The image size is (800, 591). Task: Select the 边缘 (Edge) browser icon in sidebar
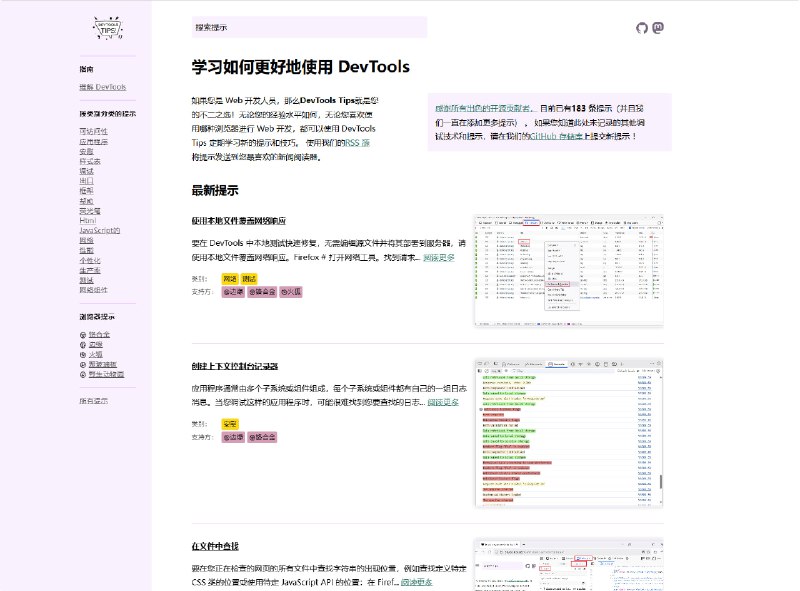coord(83,344)
